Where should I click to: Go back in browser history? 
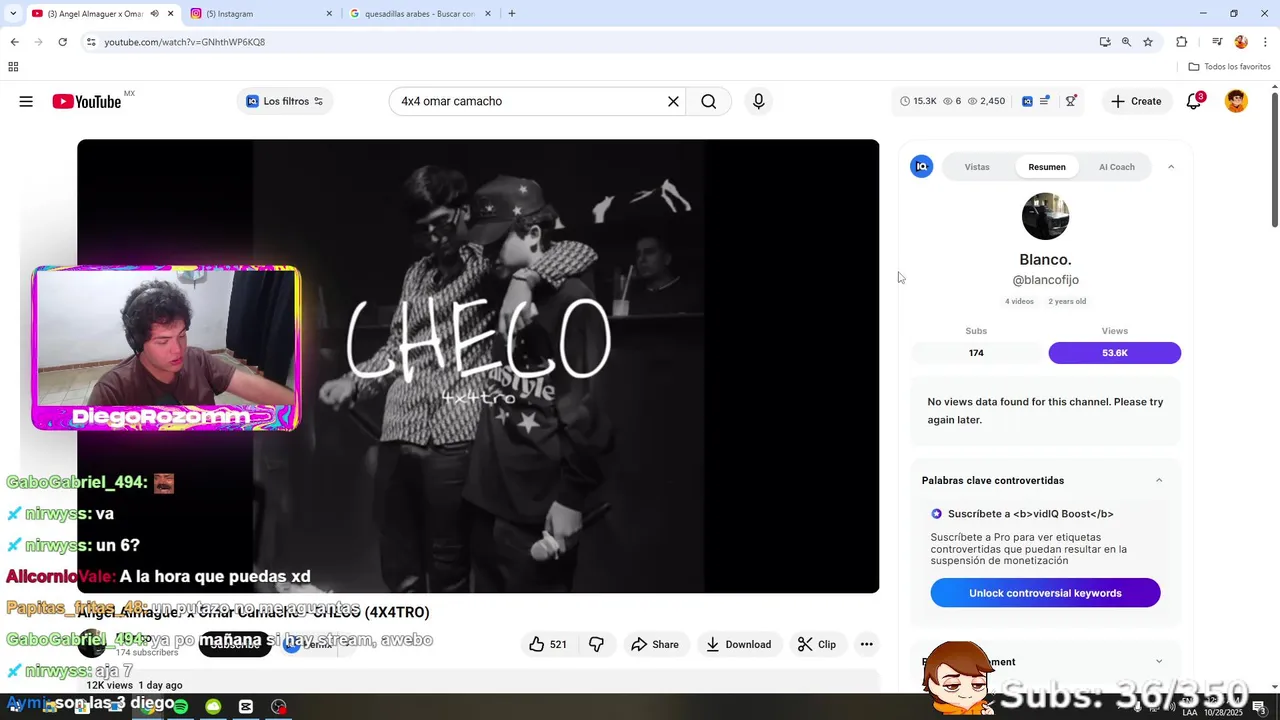(x=14, y=42)
